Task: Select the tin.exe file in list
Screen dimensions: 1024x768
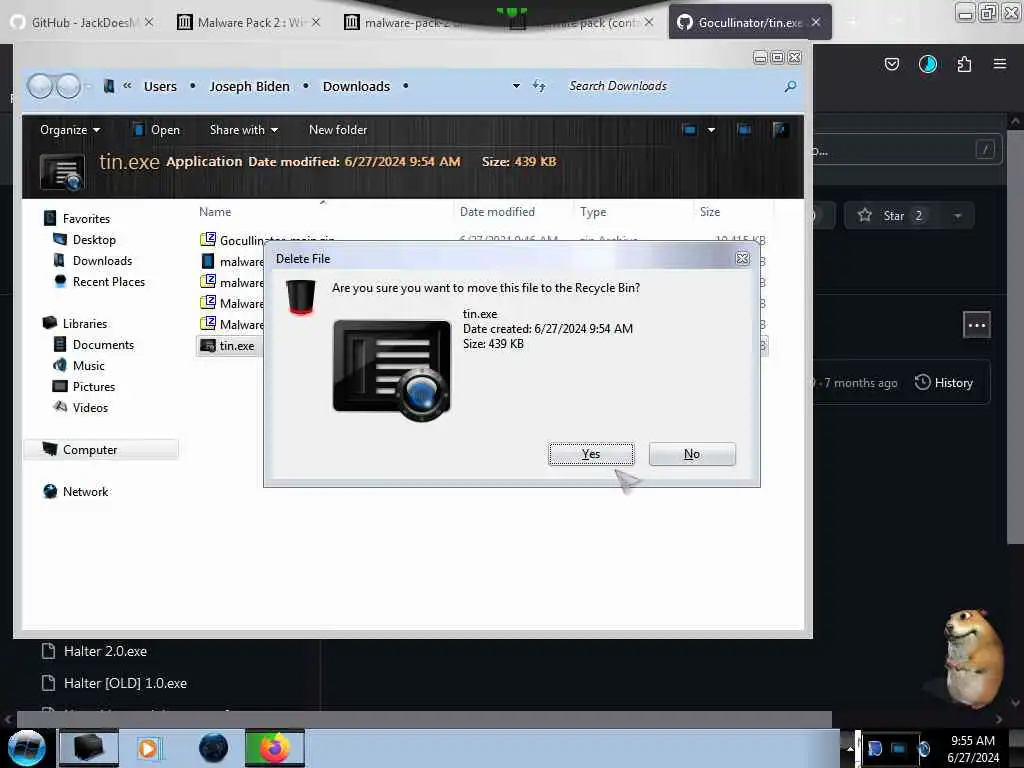Action: [228, 346]
